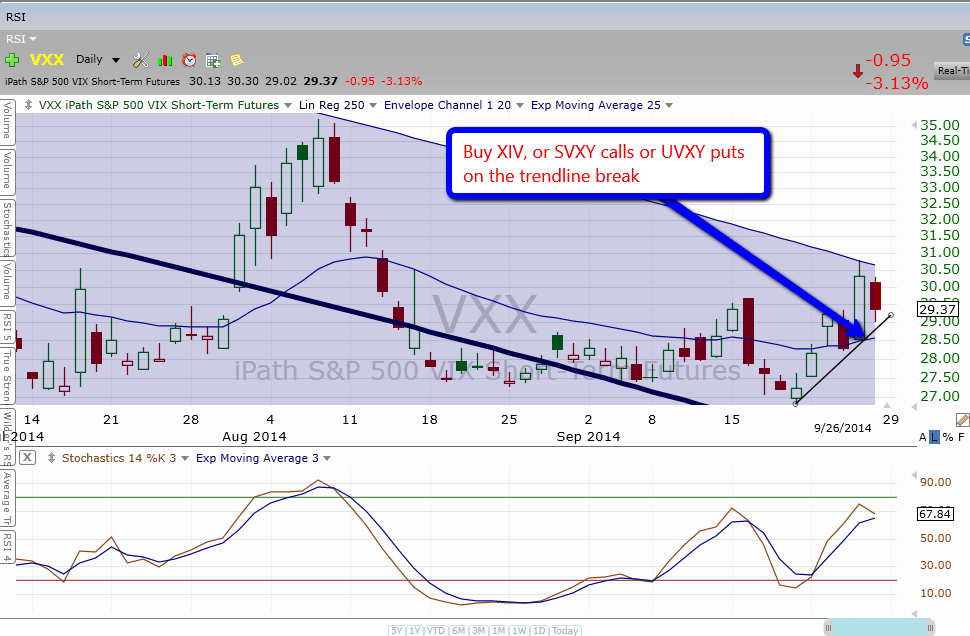Screen dimensions: 970x636
Task: Open the alarm clock alert icon
Action: click(x=189, y=60)
